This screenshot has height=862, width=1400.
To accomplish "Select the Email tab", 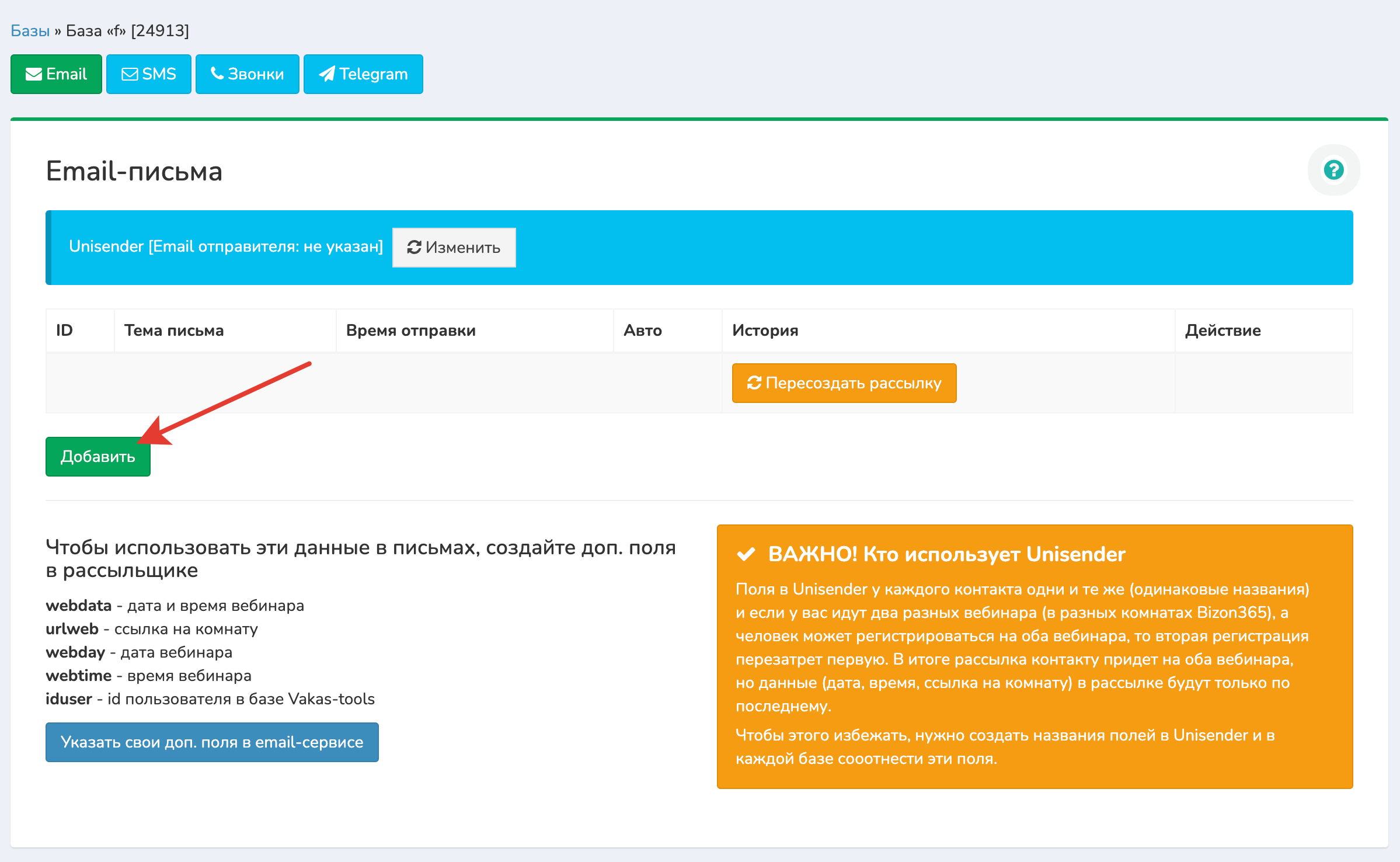I will (x=56, y=74).
